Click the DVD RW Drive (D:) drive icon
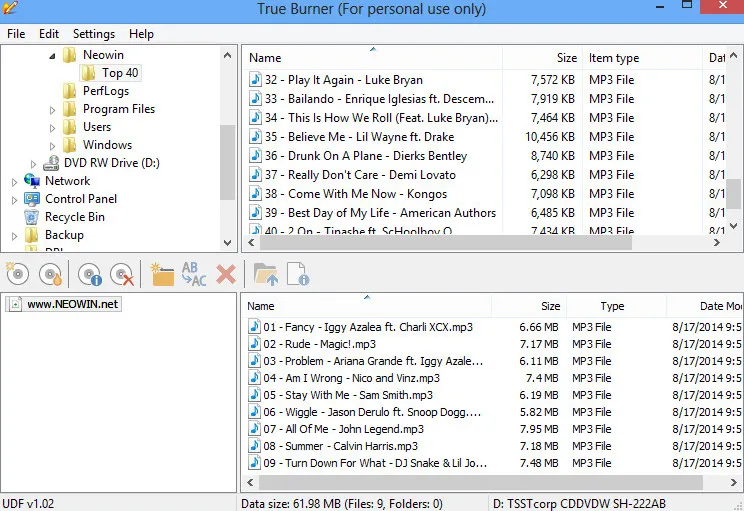This screenshot has width=744, height=511. [51, 163]
